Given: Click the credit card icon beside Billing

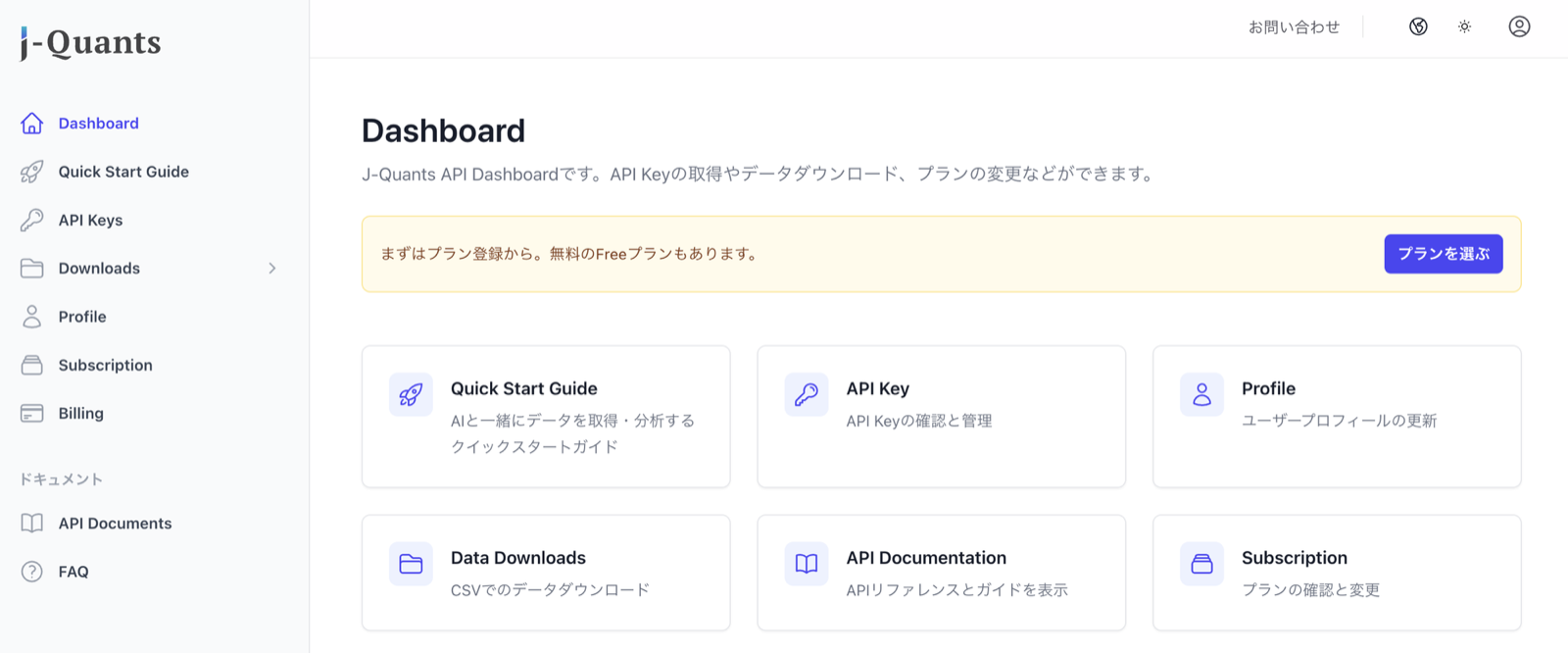Looking at the screenshot, I should 31,413.
